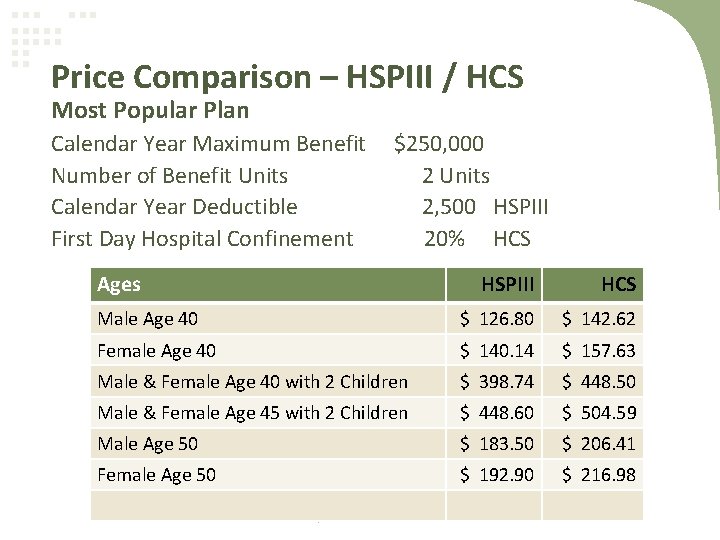
Task: Click the $183.50 price for Male Age 50
Action: (x=497, y=443)
